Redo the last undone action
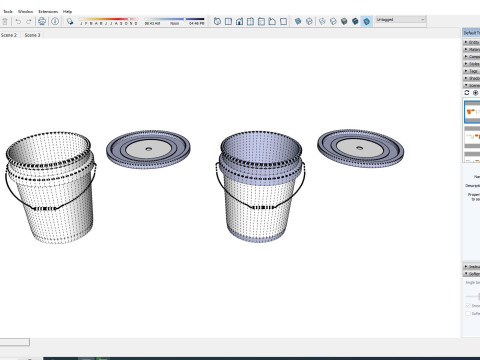The width and height of the screenshot is (480, 360). pos(29,22)
